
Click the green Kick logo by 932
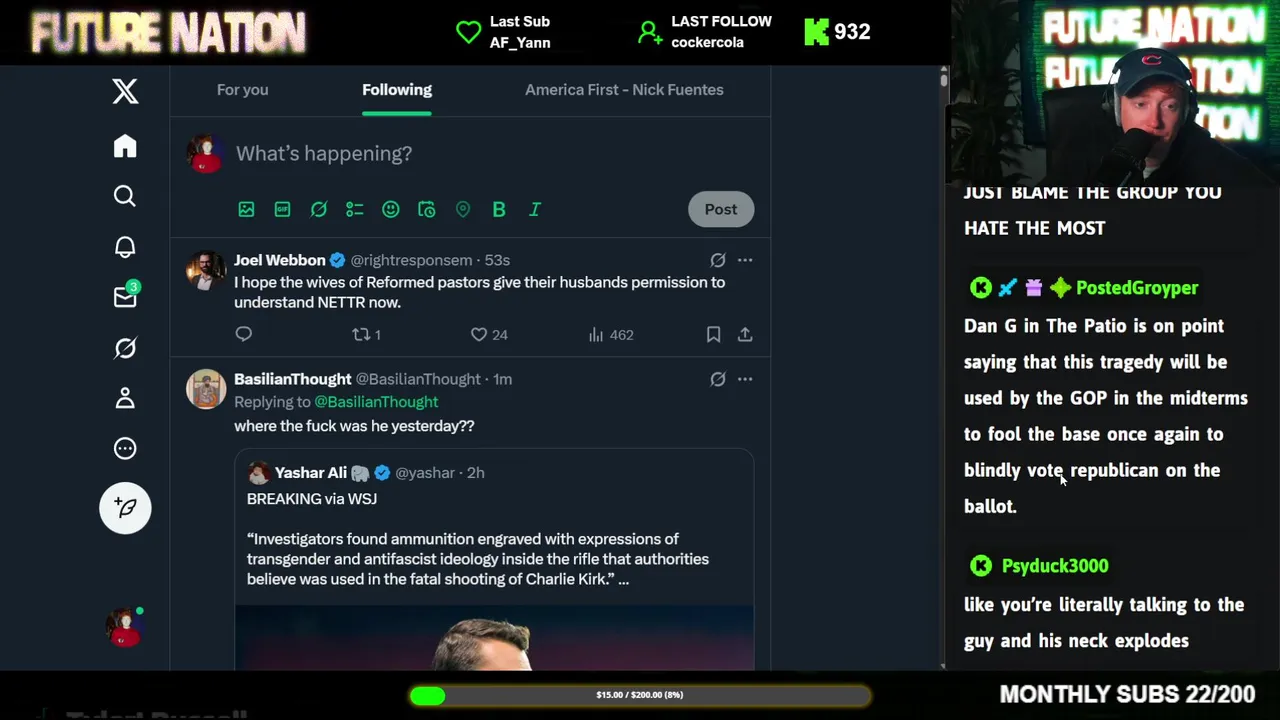(816, 32)
